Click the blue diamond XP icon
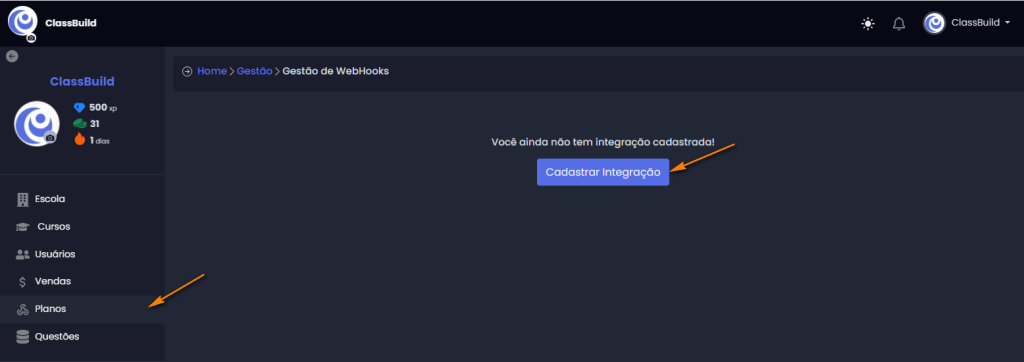Screen dimensions: 1024x362 click(80, 108)
